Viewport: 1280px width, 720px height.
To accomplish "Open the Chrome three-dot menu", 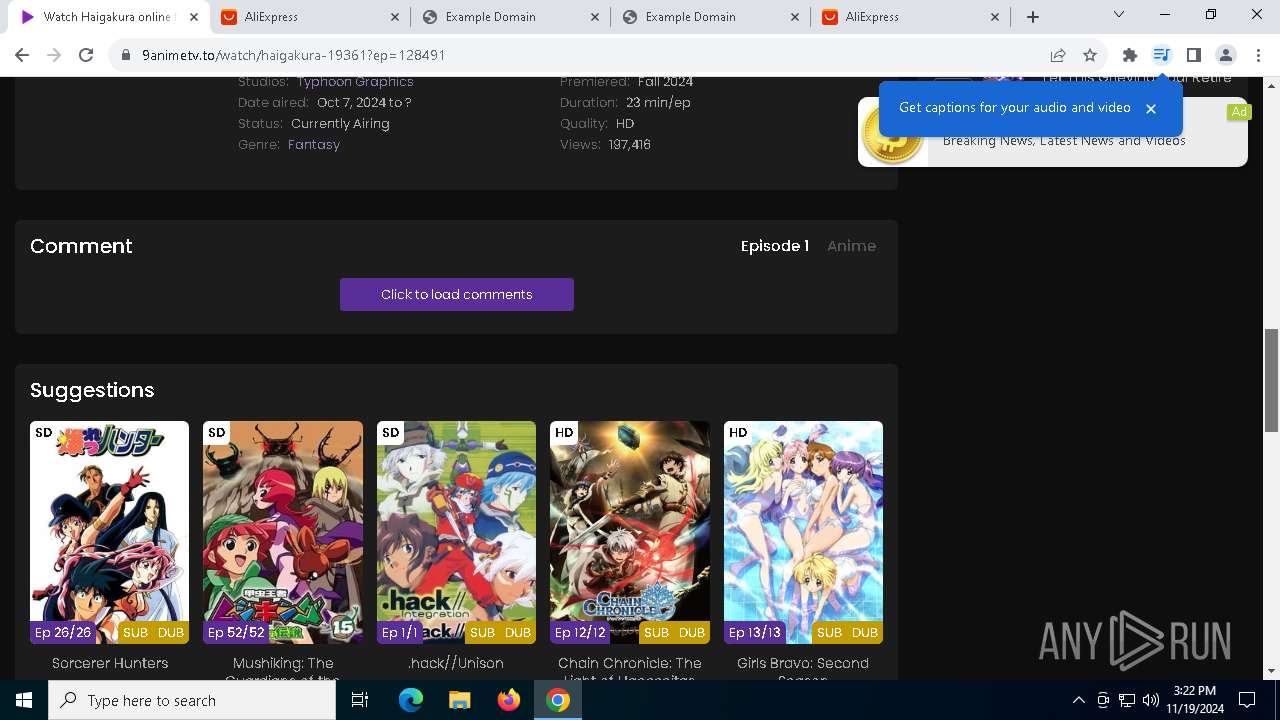I will [x=1258, y=55].
